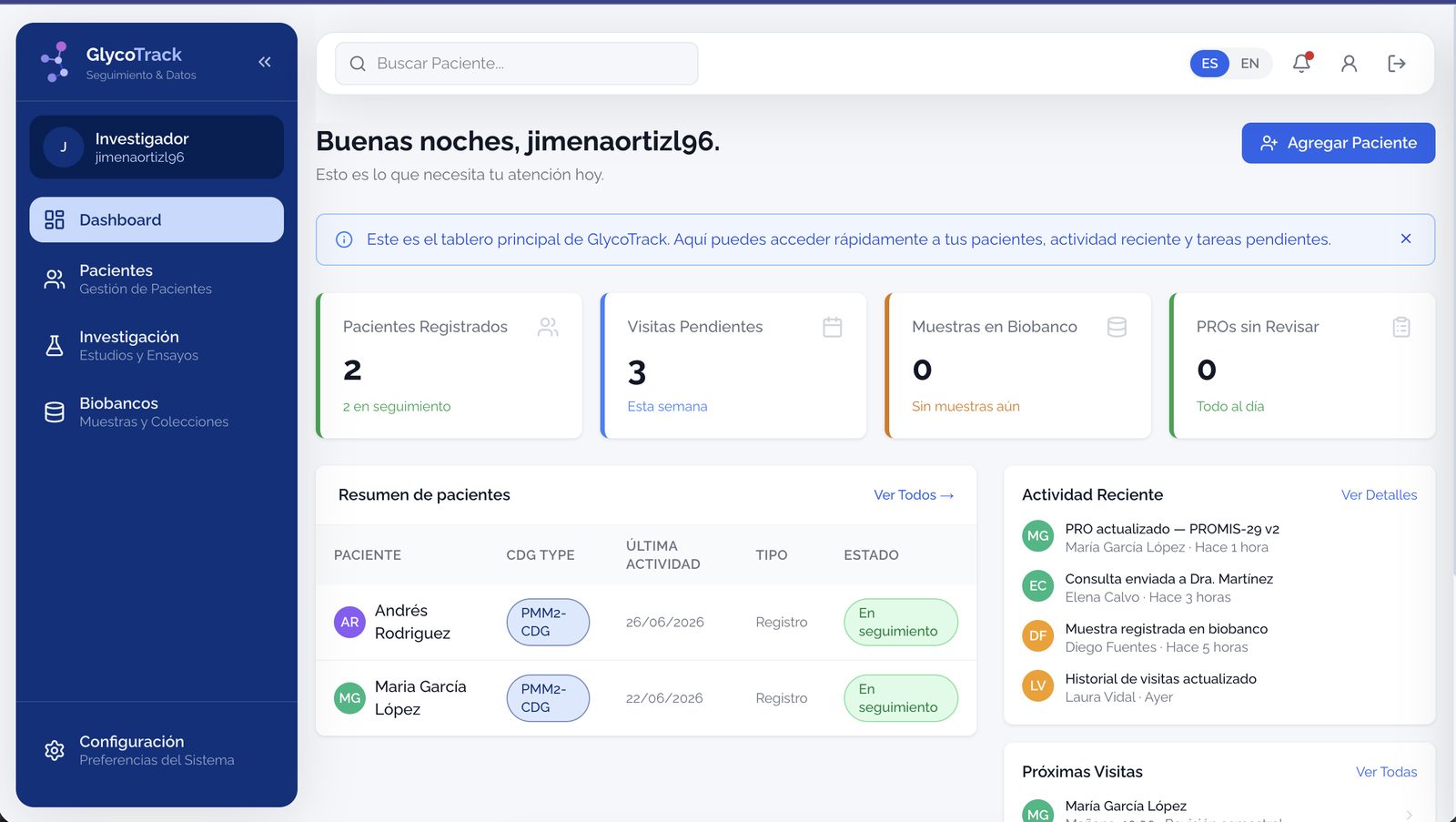Switch language to ES
Image resolution: width=1456 pixels, height=822 pixels.
(x=1209, y=64)
